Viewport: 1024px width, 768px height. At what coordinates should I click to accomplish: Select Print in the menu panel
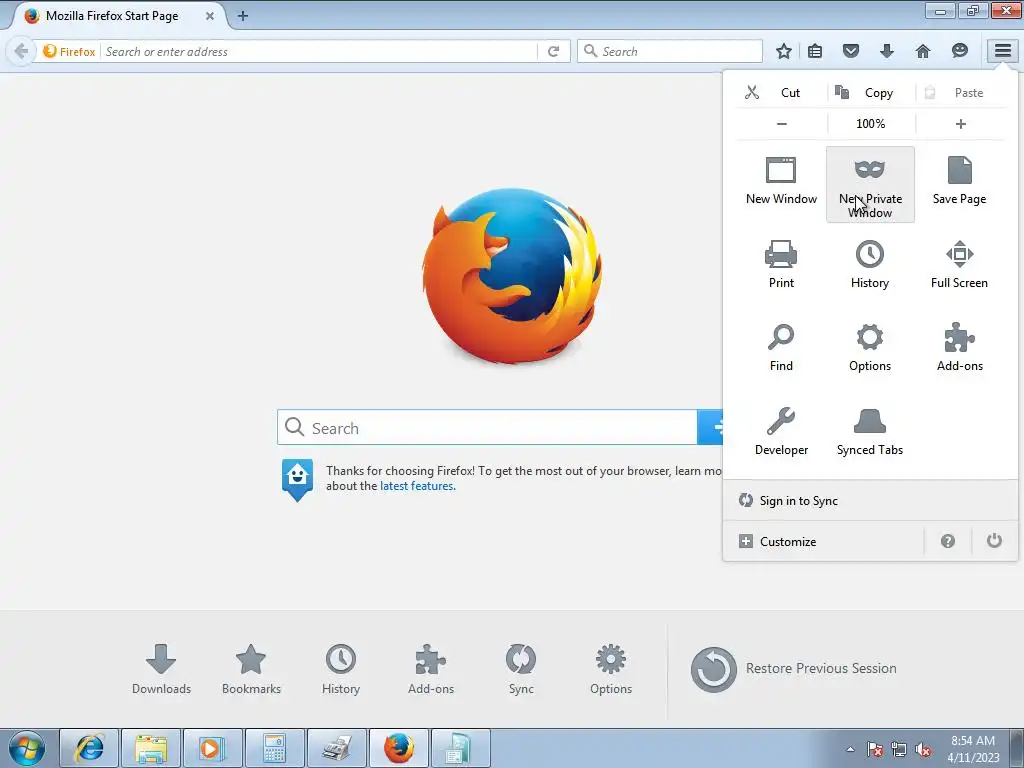[x=781, y=264]
